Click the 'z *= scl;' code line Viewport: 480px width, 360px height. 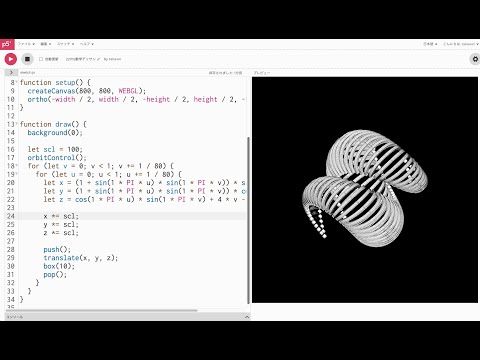point(61,232)
